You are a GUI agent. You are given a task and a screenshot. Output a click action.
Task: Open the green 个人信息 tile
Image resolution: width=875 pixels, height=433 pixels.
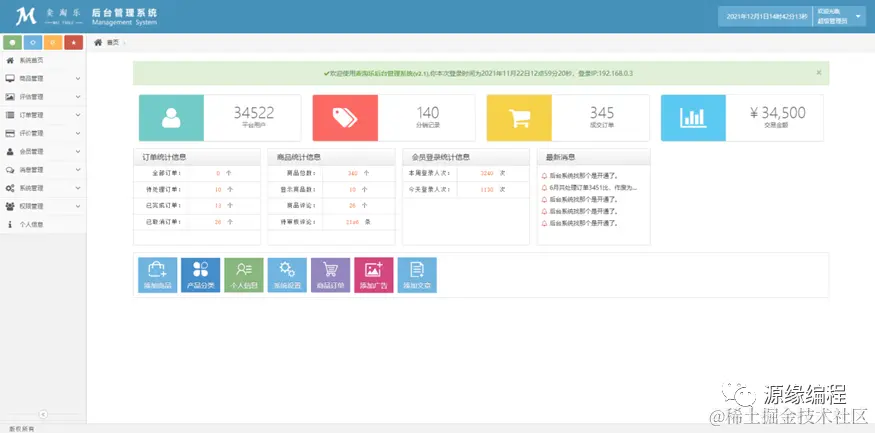point(244,275)
